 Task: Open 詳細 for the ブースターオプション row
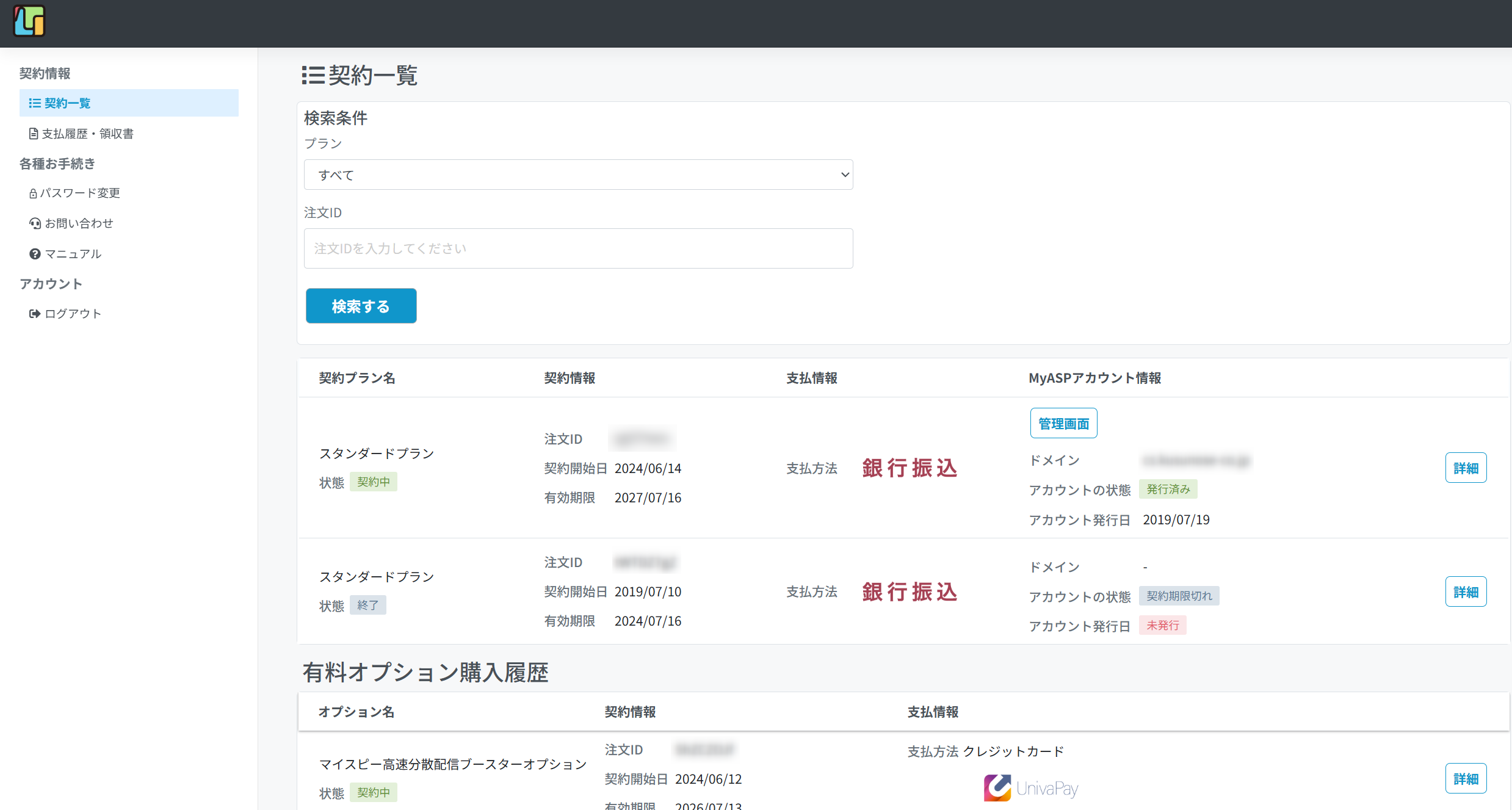click(1466, 778)
